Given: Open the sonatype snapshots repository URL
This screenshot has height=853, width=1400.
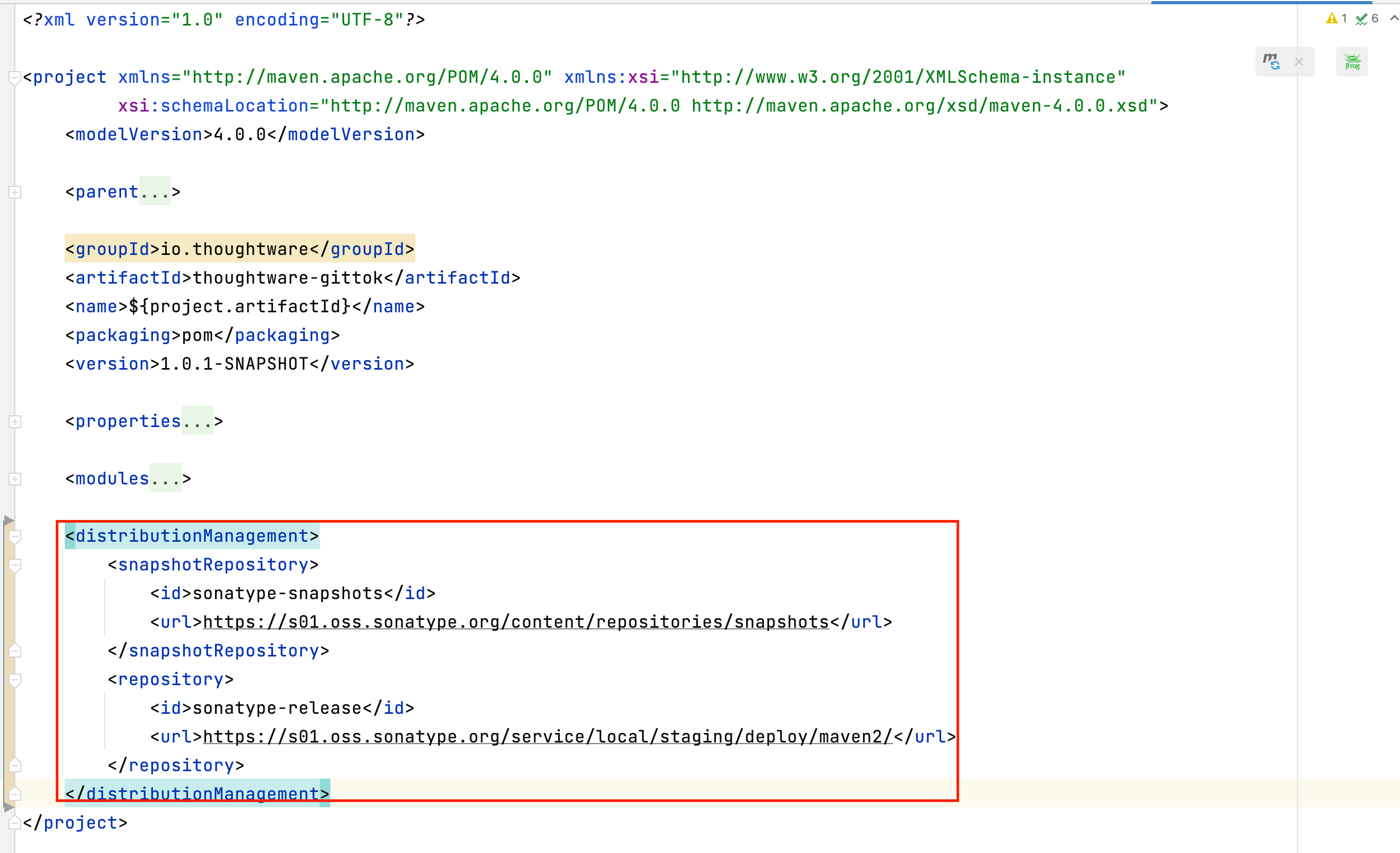Looking at the screenshot, I should 515,622.
